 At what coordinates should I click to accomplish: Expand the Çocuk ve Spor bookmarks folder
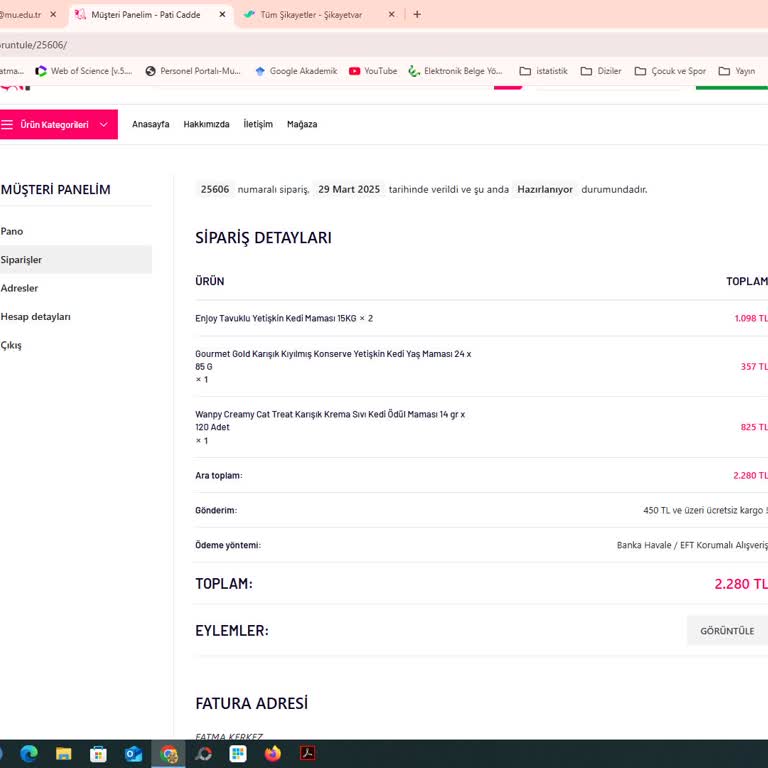670,71
